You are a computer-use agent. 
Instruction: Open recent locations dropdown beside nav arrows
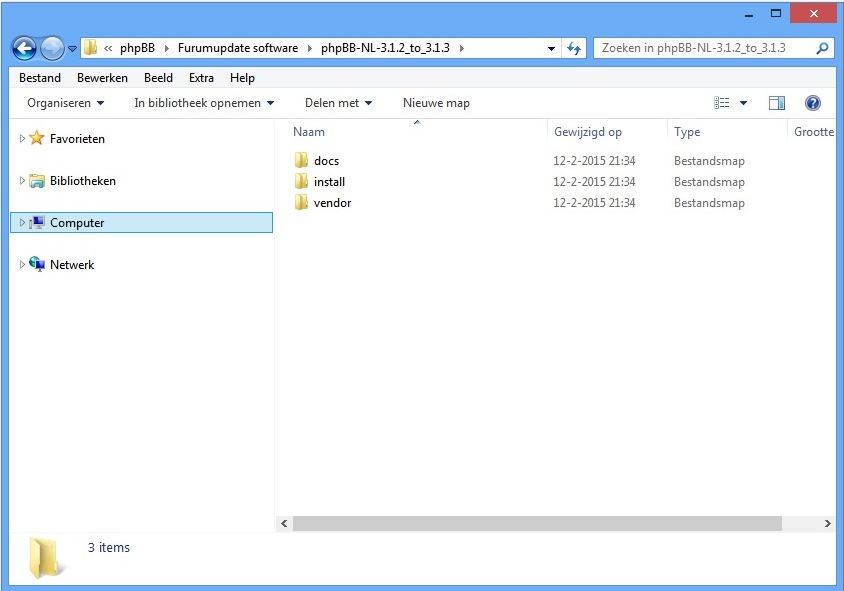[72, 48]
